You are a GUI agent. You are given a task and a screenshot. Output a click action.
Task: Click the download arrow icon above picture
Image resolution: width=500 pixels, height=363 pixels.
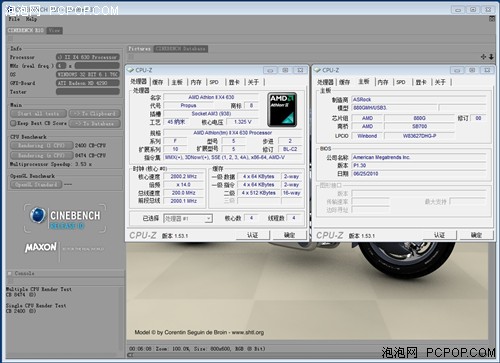[491, 57]
